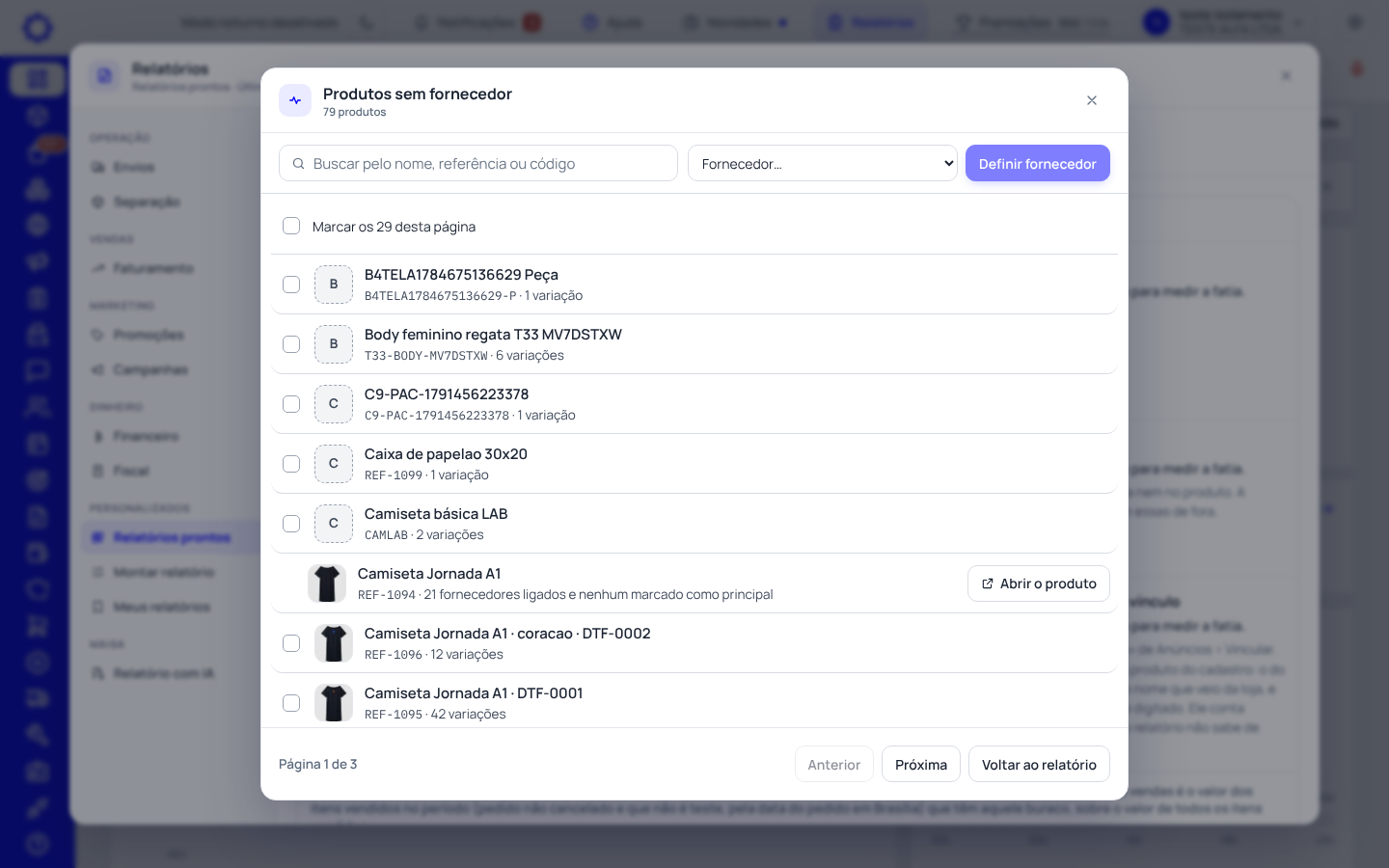Select the Camiseta Jornada A1 DTF-0001 checkbox
1389x868 pixels.
[291, 703]
